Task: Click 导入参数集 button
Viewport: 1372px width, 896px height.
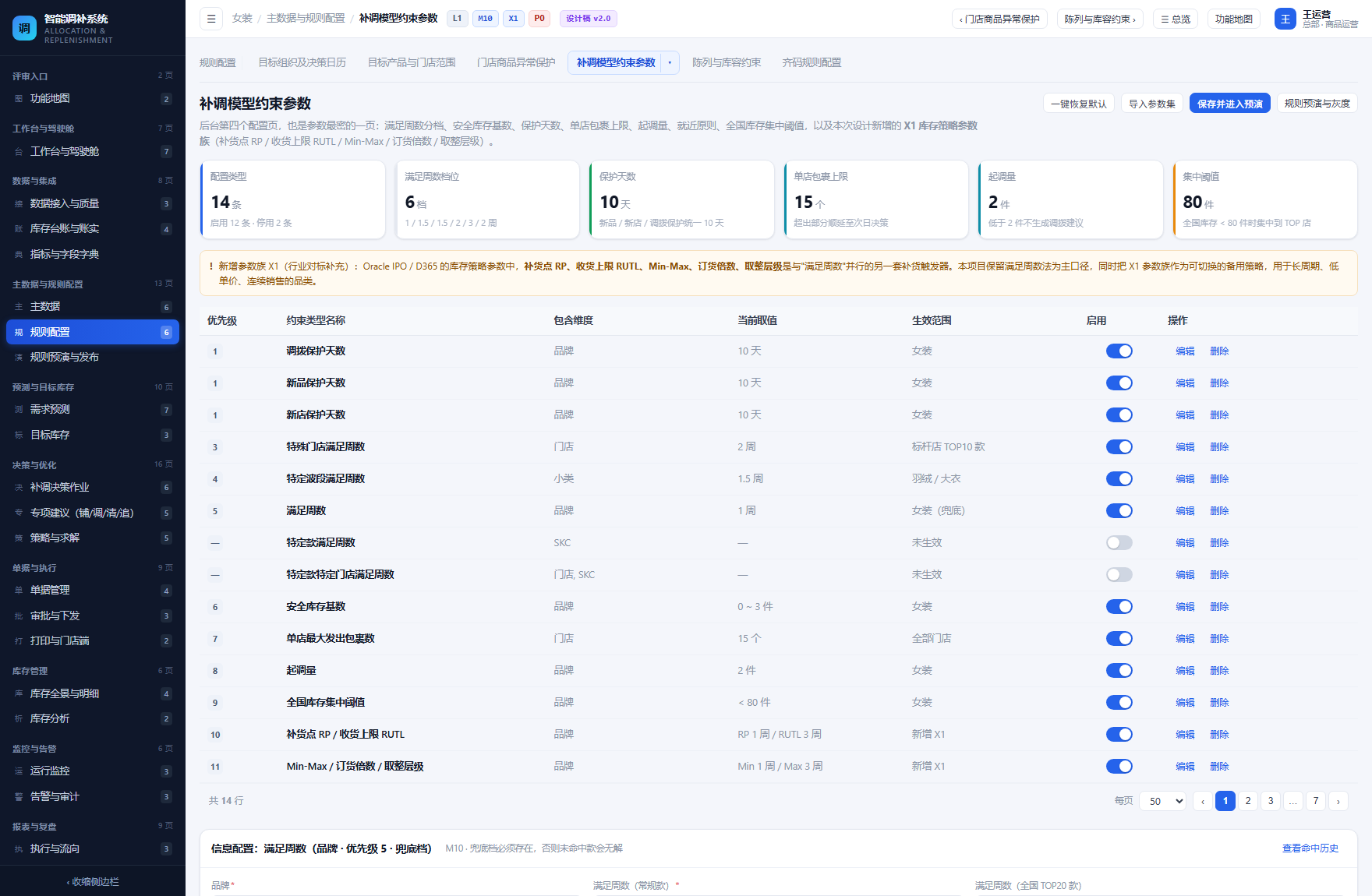Action: 1151,104
